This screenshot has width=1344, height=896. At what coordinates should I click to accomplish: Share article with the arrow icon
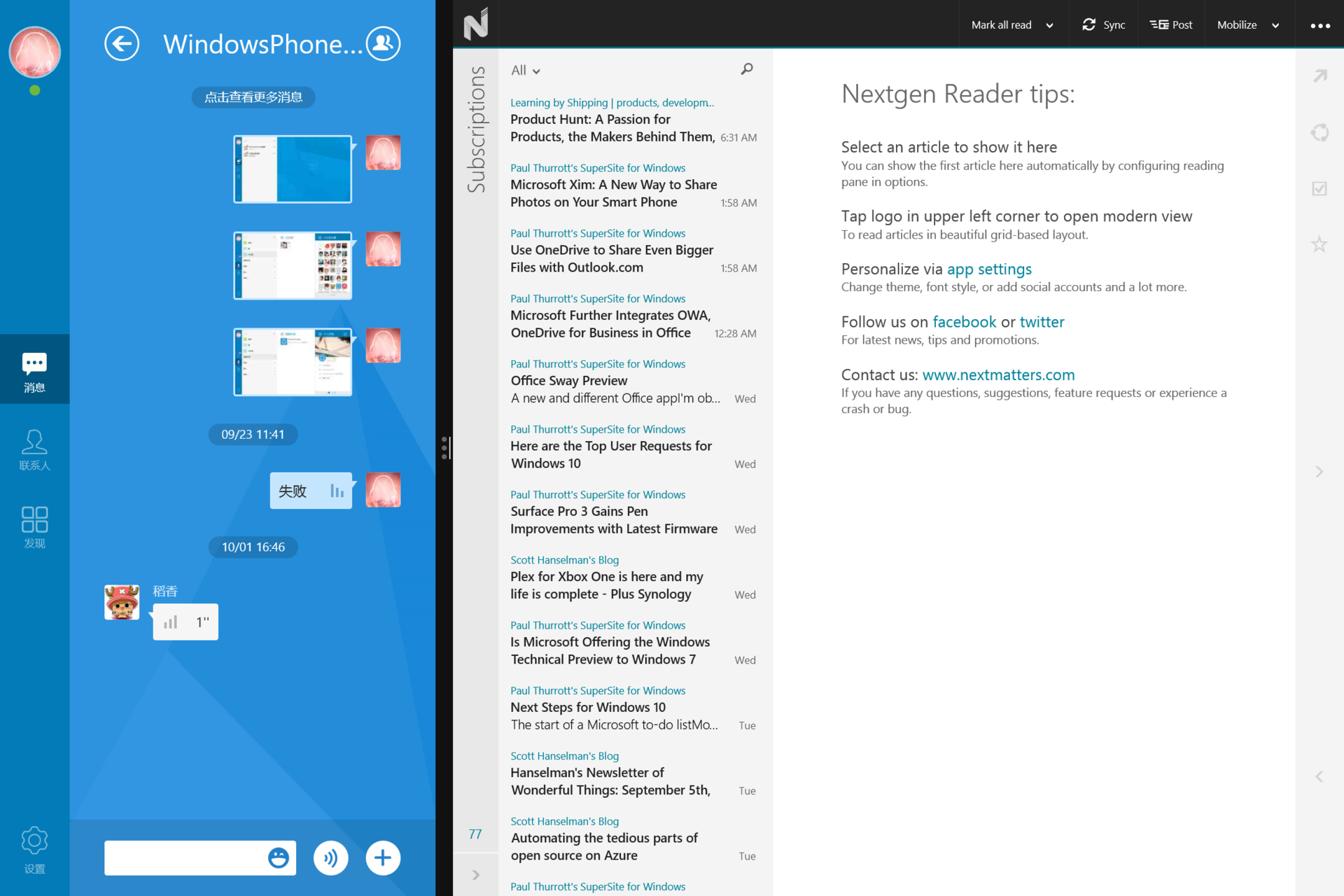[x=1320, y=76]
